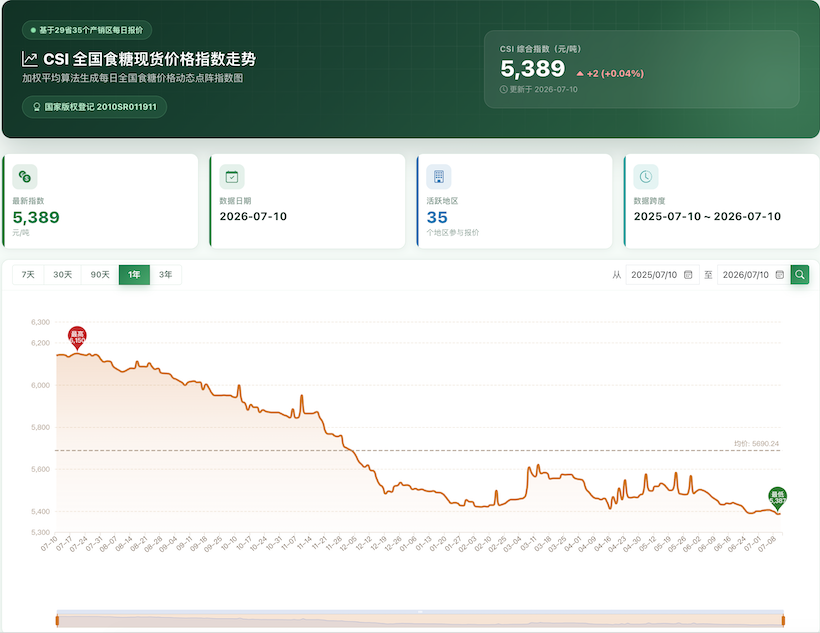Click the start date input 2025/07/10
820x633 pixels.
[662, 275]
